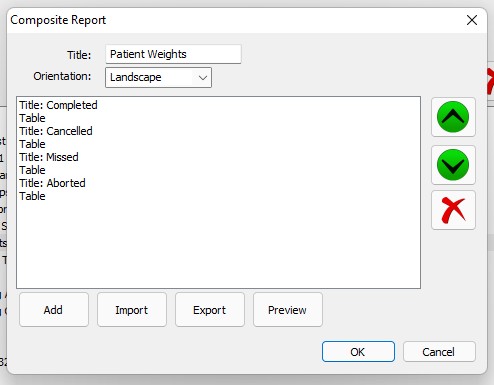Click the Add button
Screen dimensions: 494x385
54,310
